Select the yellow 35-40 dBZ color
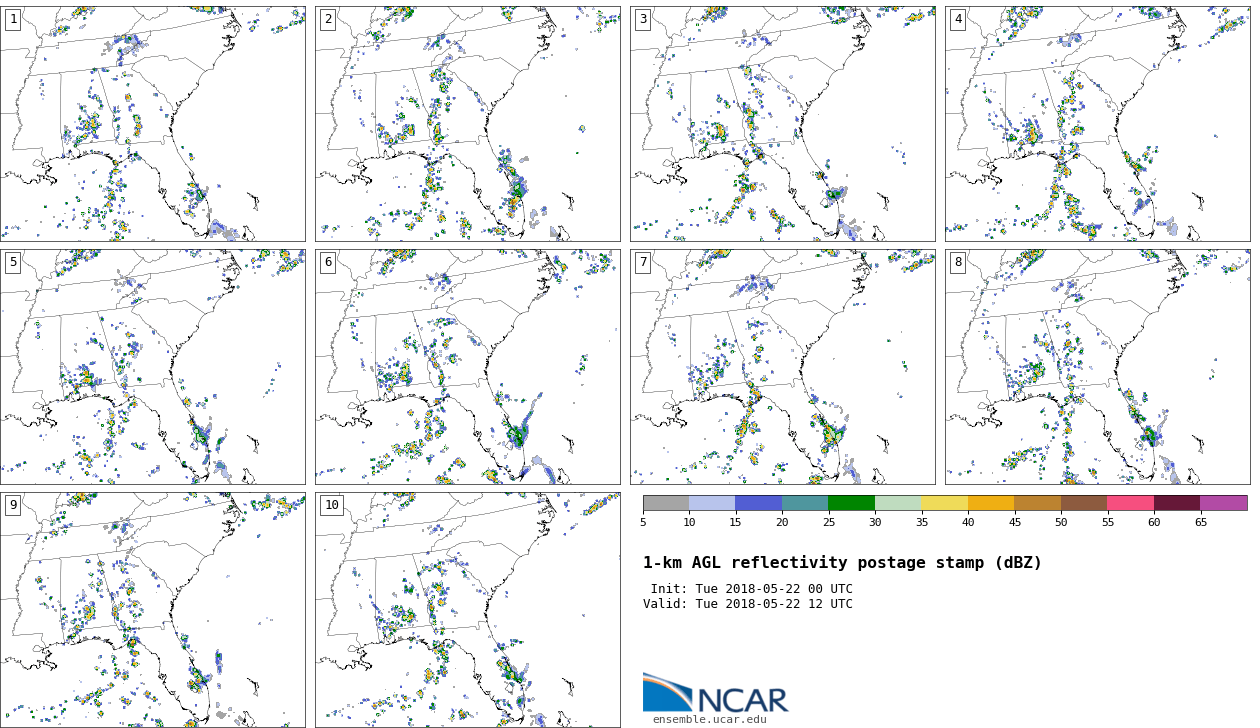The width and height of the screenshot is (1260, 728). click(944, 503)
